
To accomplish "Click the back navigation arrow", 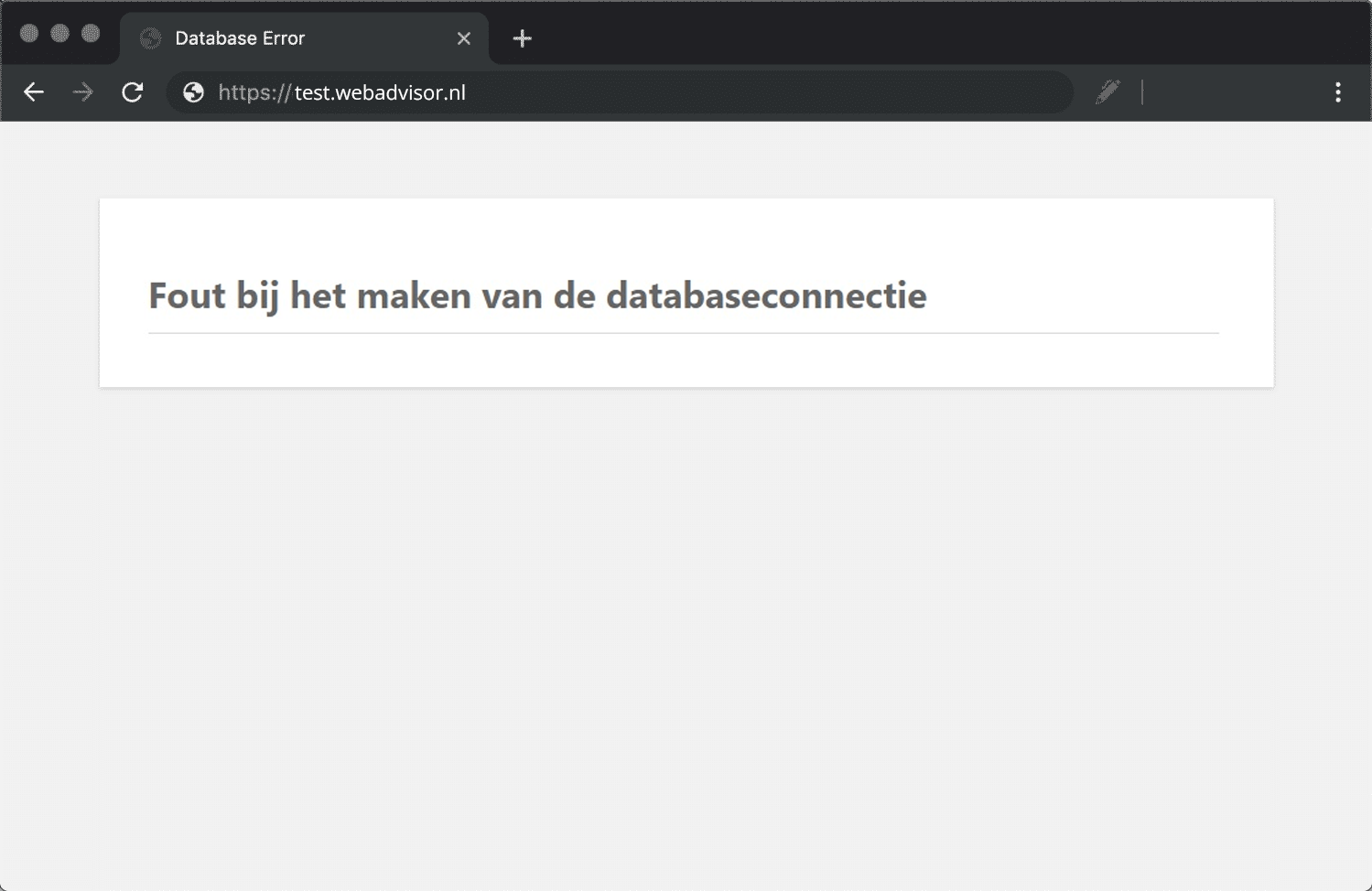I will point(33,92).
